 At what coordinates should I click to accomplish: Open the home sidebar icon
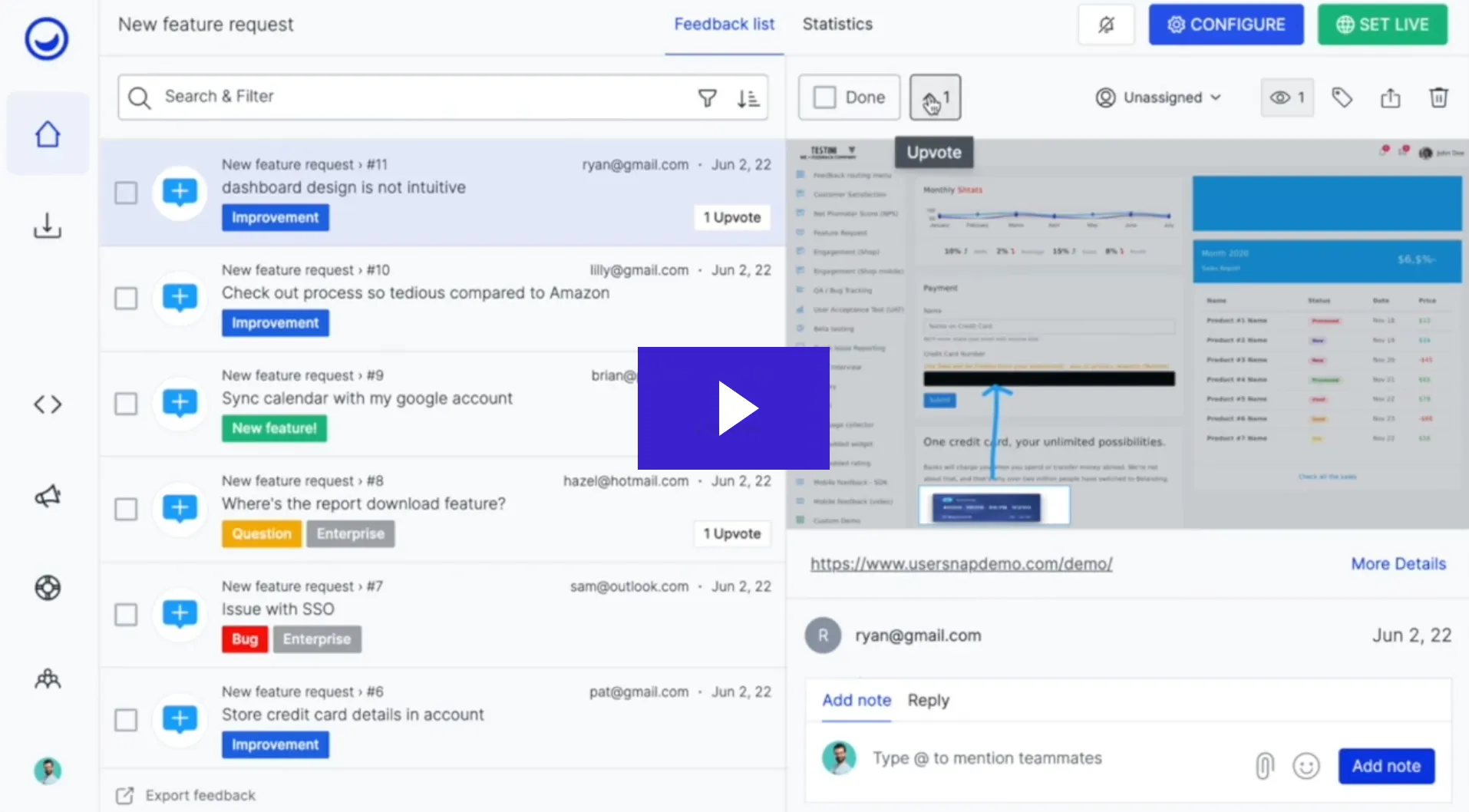coord(48,134)
